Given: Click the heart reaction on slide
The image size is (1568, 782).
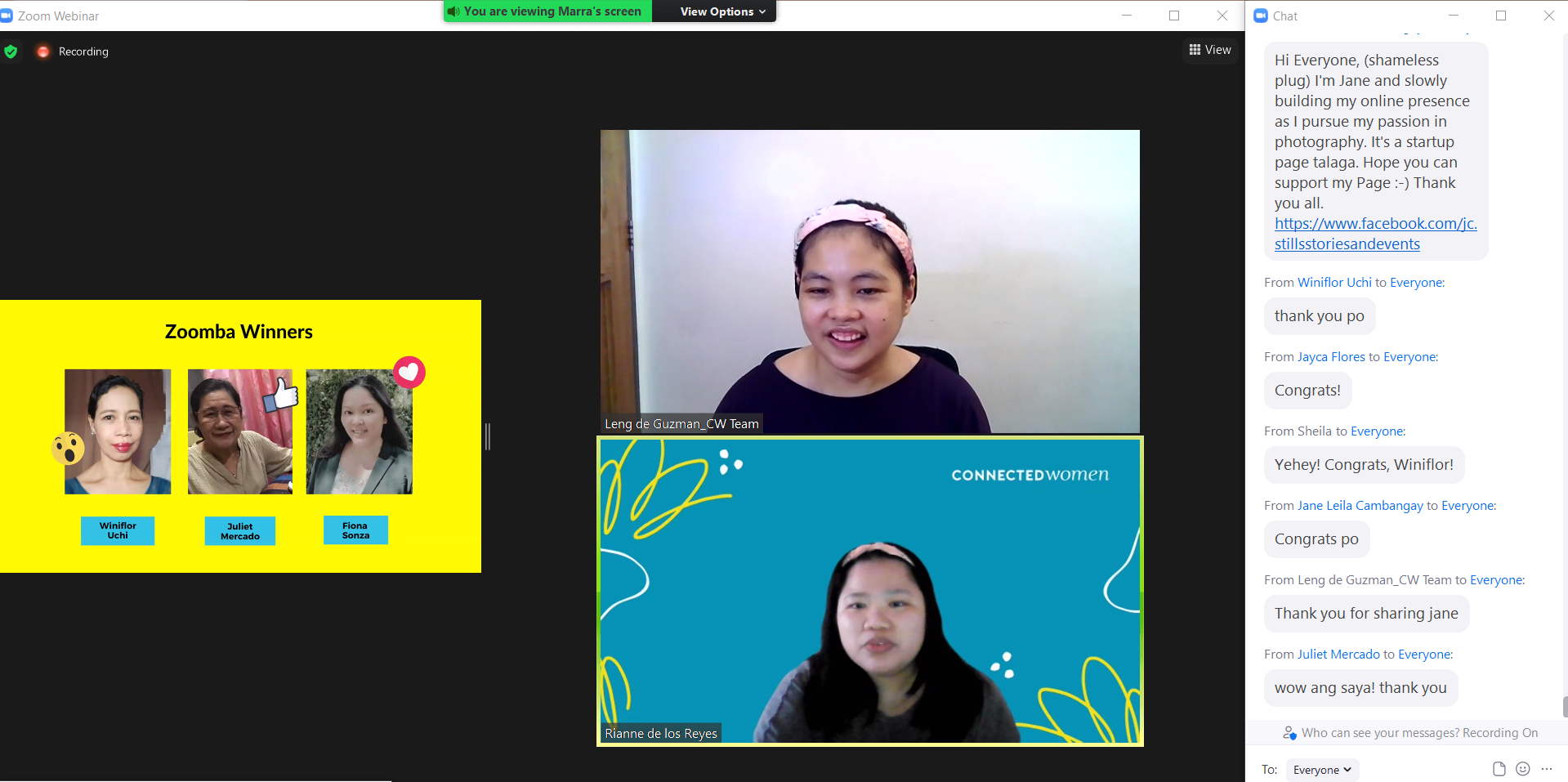Looking at the screenshot, I should point(409,373).
